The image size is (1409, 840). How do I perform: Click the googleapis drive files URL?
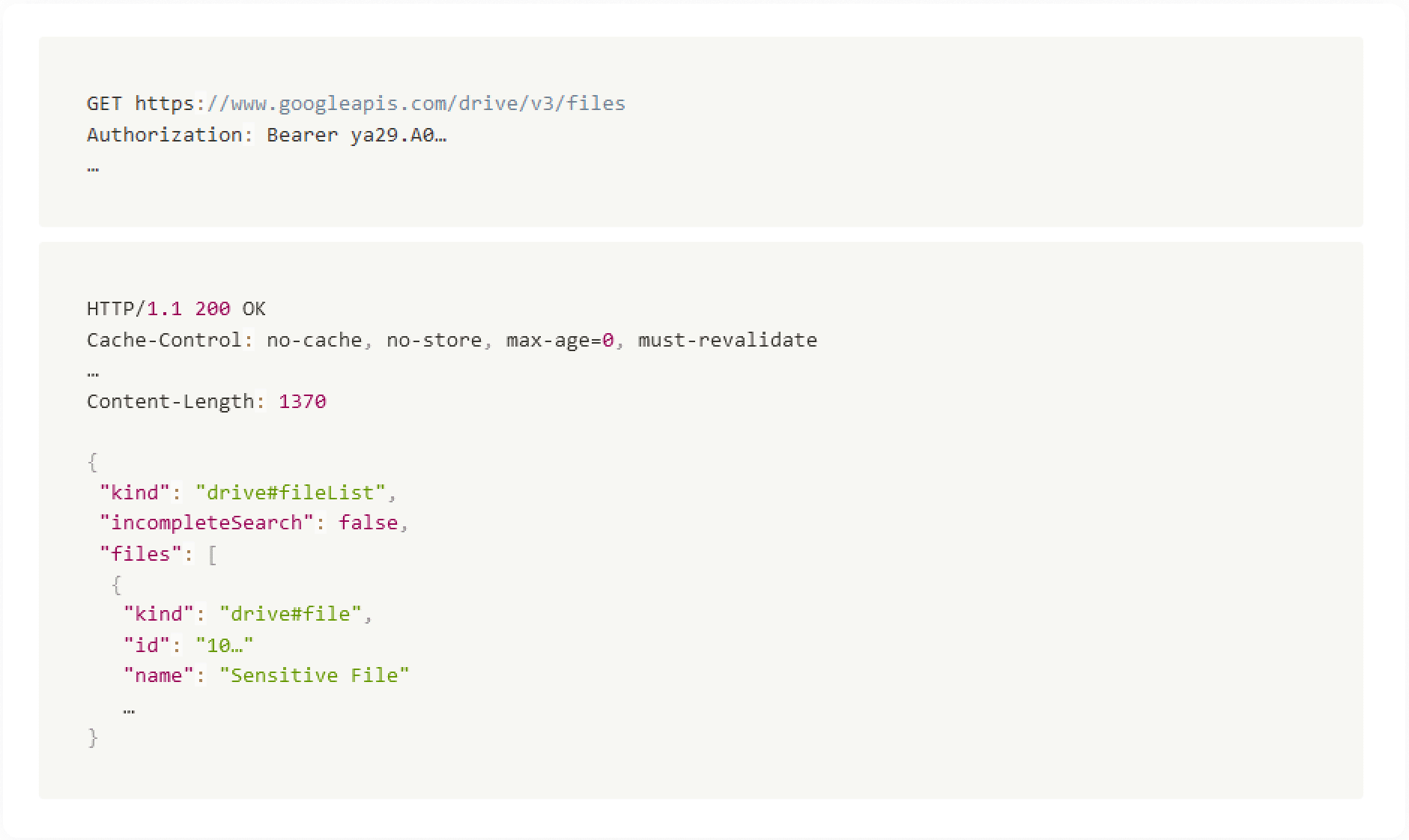pyautogui.click(x=380, y=103)
